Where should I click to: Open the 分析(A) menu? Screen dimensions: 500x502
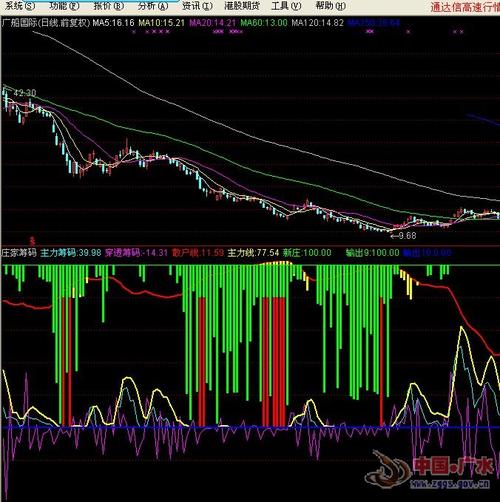pos(153,6)
